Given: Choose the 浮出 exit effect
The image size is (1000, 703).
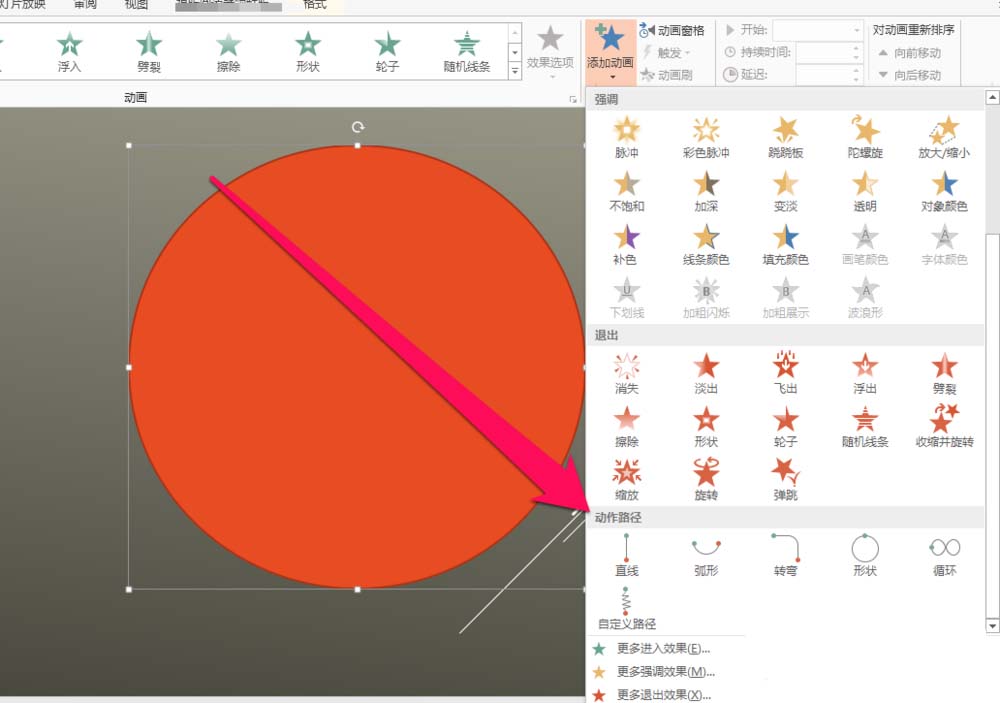Looking at the screenshot, I should (865, 373).
